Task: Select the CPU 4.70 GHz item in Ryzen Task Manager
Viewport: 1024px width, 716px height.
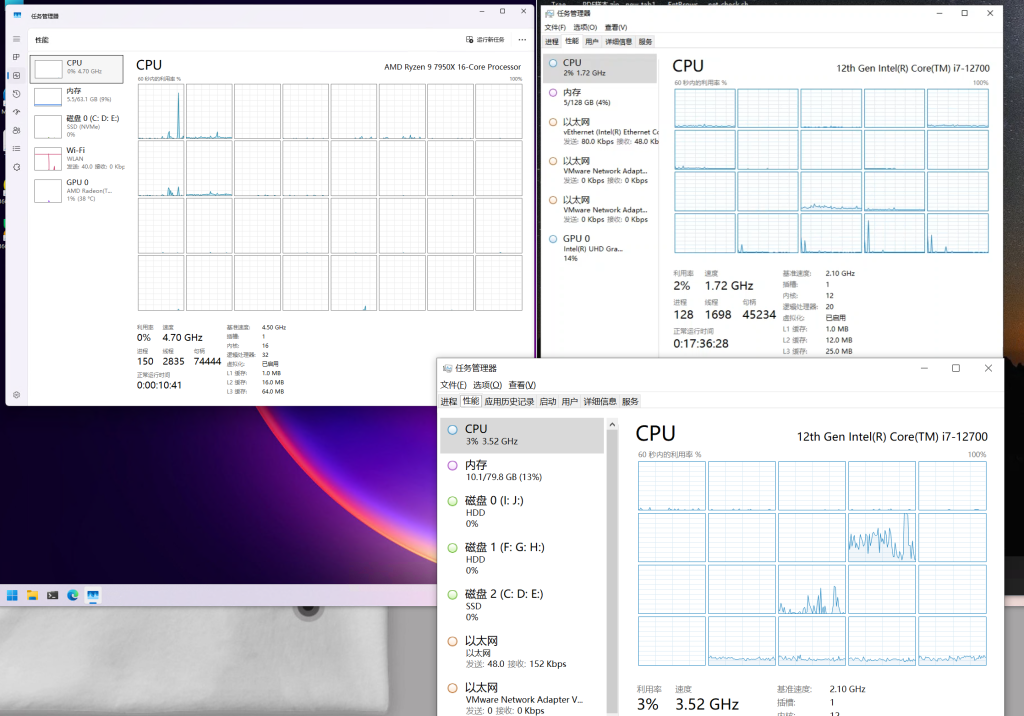Action: (76, 69)
